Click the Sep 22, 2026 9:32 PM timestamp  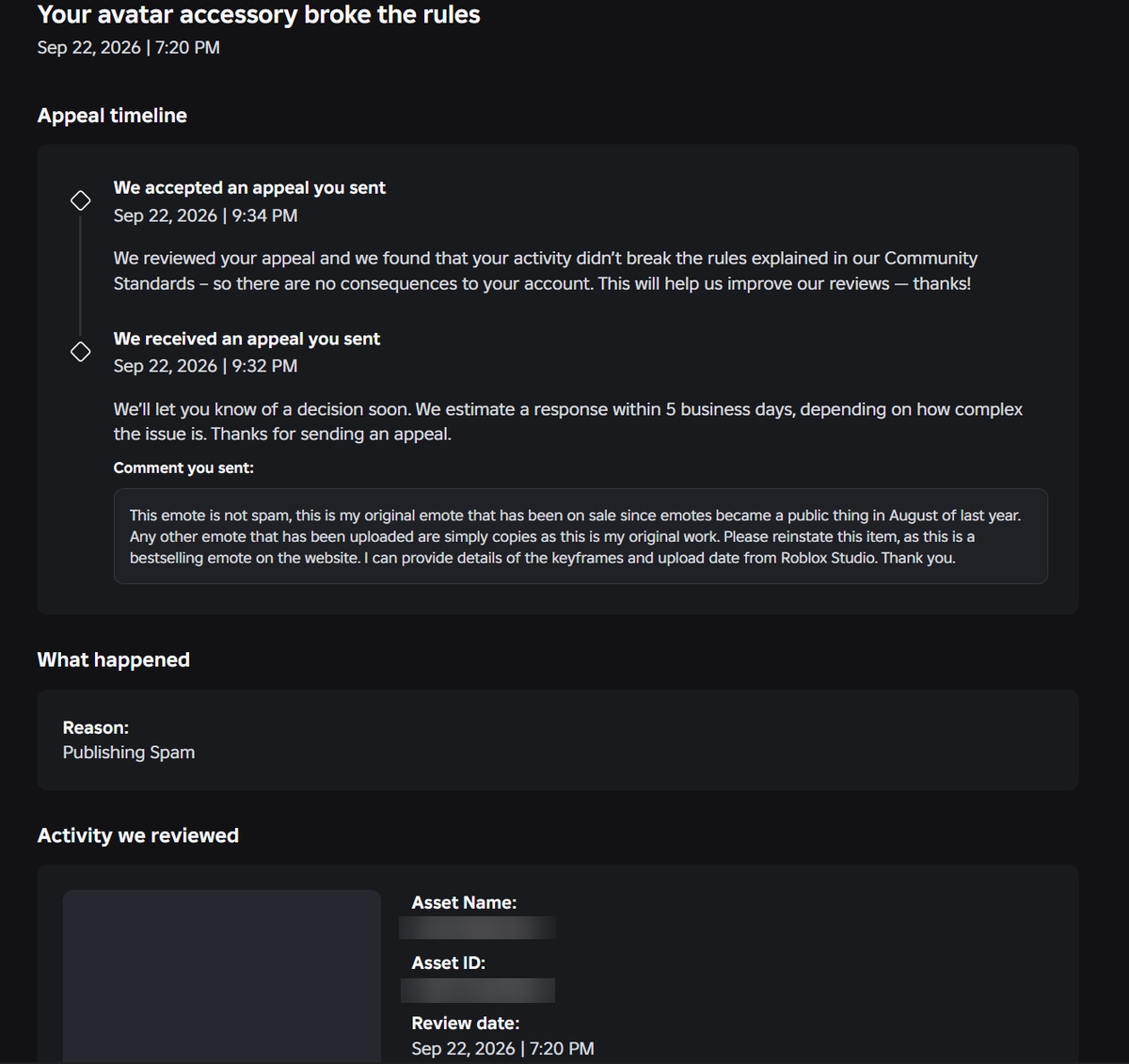[x=205, y=366]
